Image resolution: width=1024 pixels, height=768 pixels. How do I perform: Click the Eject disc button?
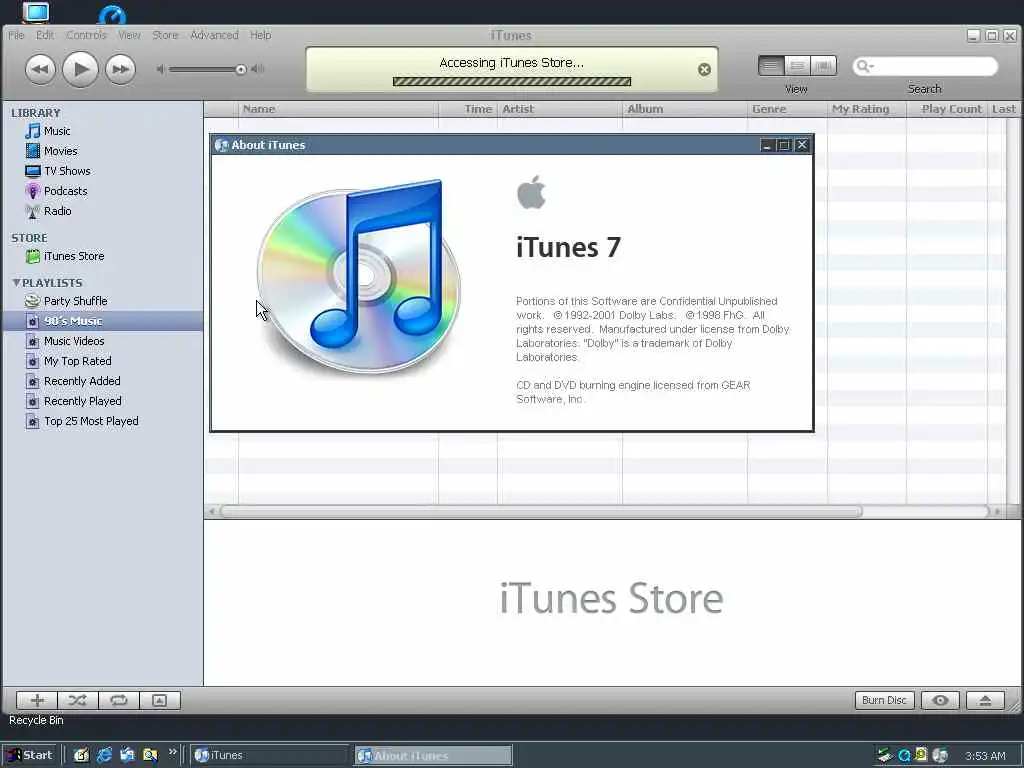(x=985, y=701)
